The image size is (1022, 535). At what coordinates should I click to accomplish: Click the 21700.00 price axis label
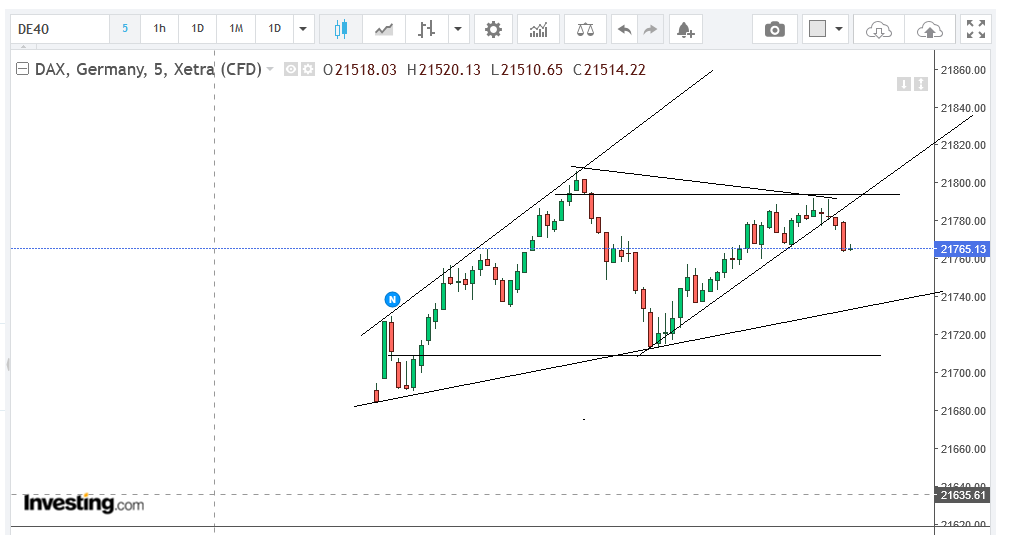[963, 373]
